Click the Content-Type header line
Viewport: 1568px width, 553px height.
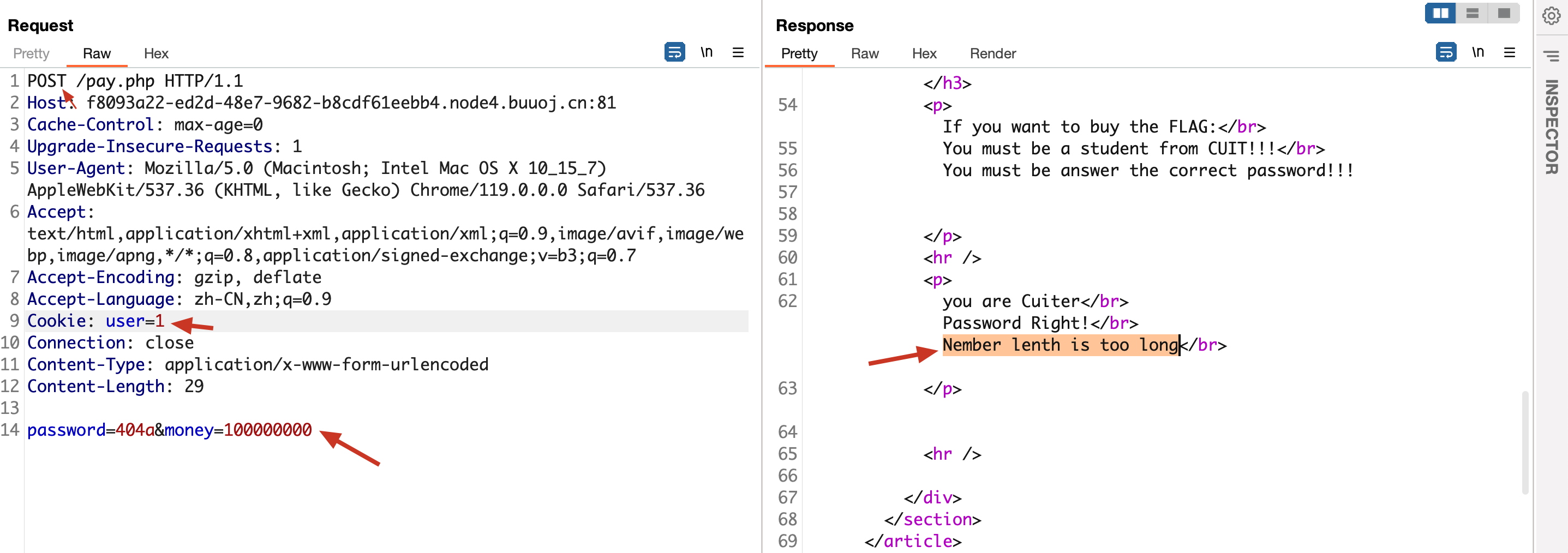click(x=258, y=364)
